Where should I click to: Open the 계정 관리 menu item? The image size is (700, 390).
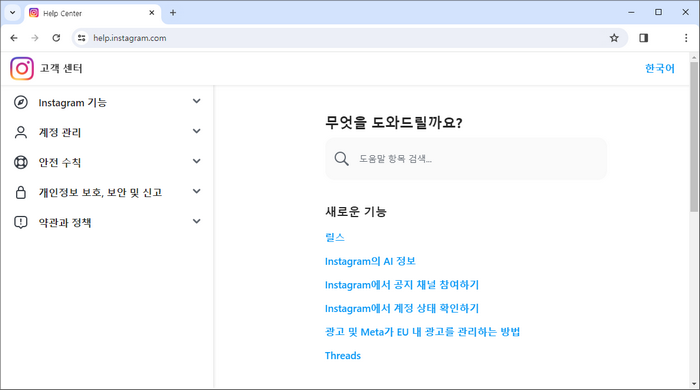coord(107,132)
